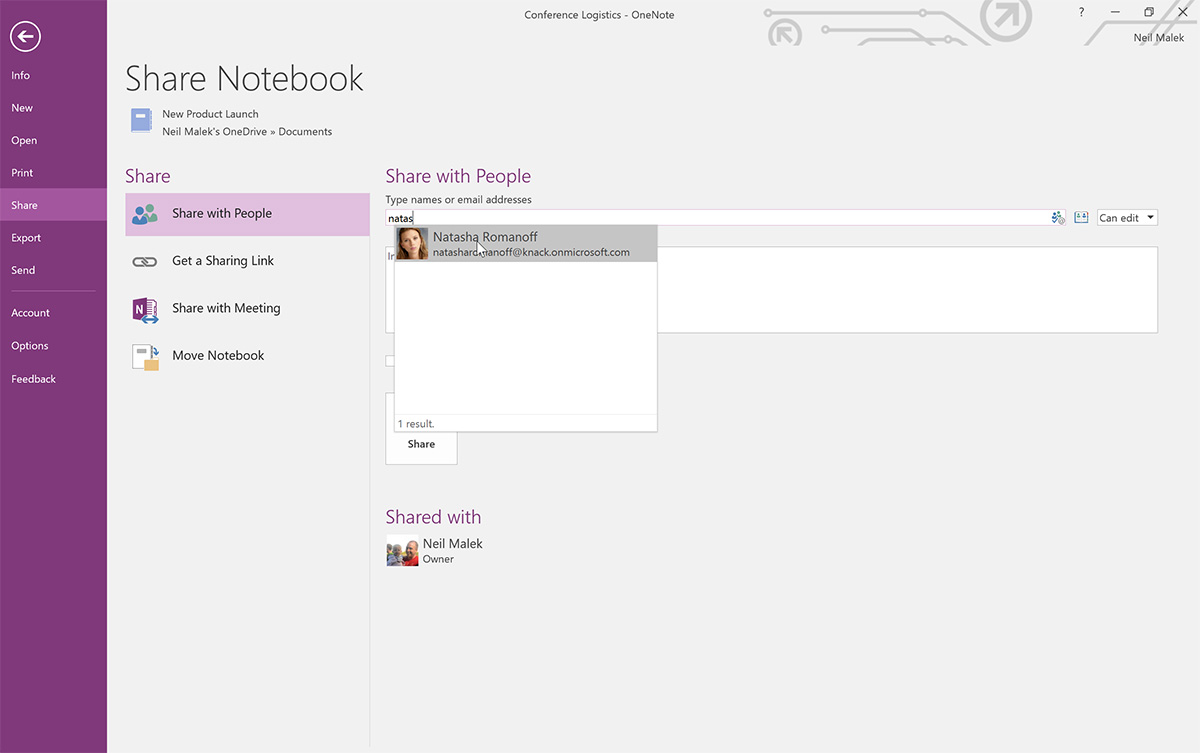Click the New Product Launch notebook icon
Screen dimensions: 1200x753
(140, 120)
